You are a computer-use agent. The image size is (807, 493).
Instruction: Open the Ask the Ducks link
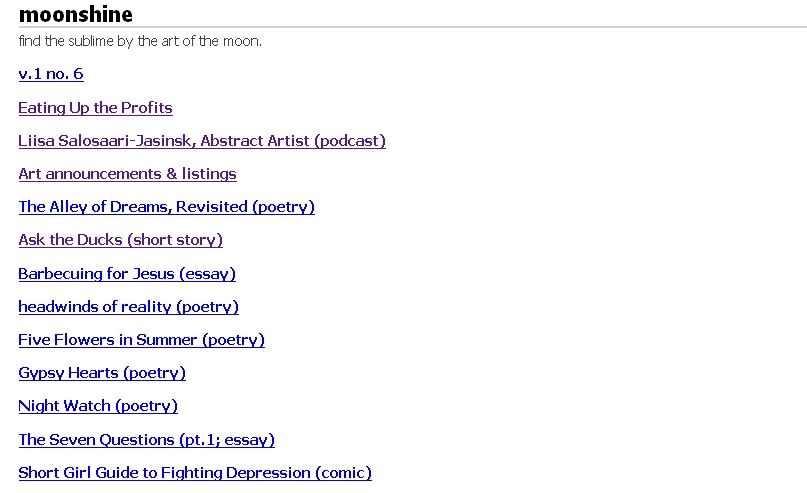[120, 240]
